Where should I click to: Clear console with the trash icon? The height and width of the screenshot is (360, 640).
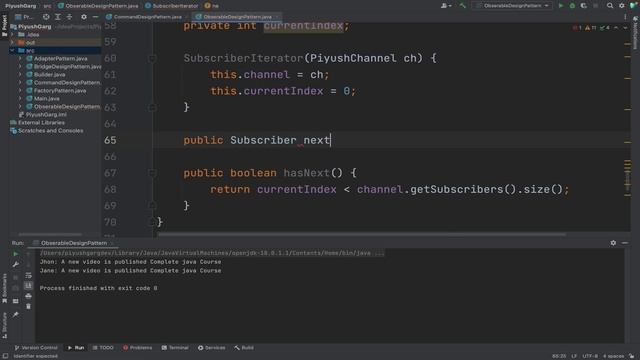[x=28, y=306]
